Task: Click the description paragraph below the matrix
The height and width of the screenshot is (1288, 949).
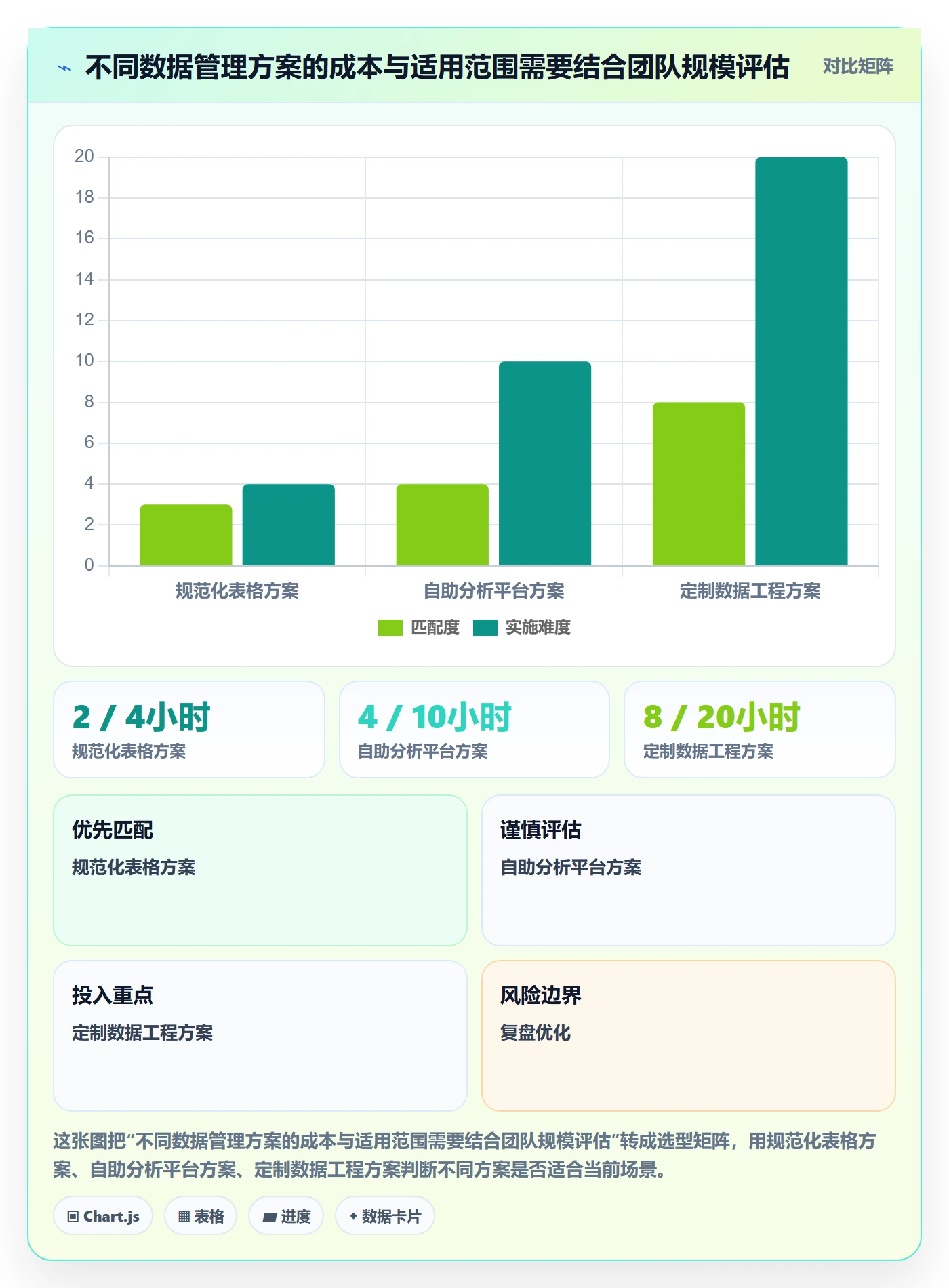Action: coord(465,1155)
